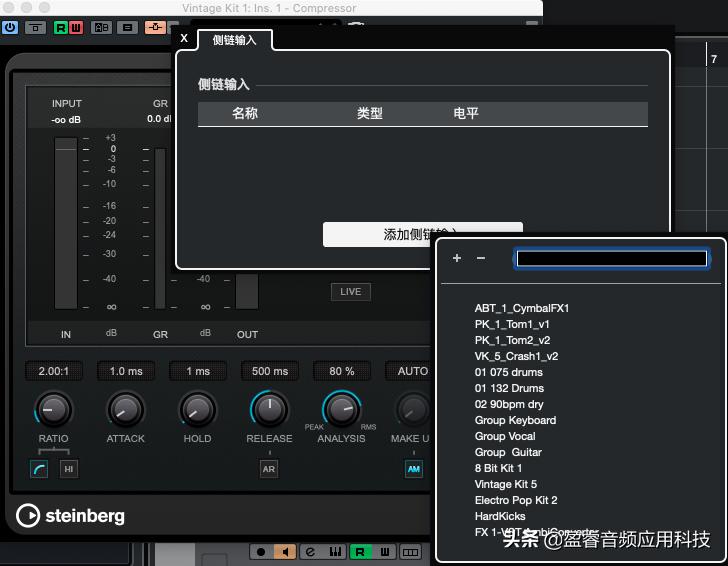Switch A/B settings comparison button
728x566 pixels.
(101, 28)
